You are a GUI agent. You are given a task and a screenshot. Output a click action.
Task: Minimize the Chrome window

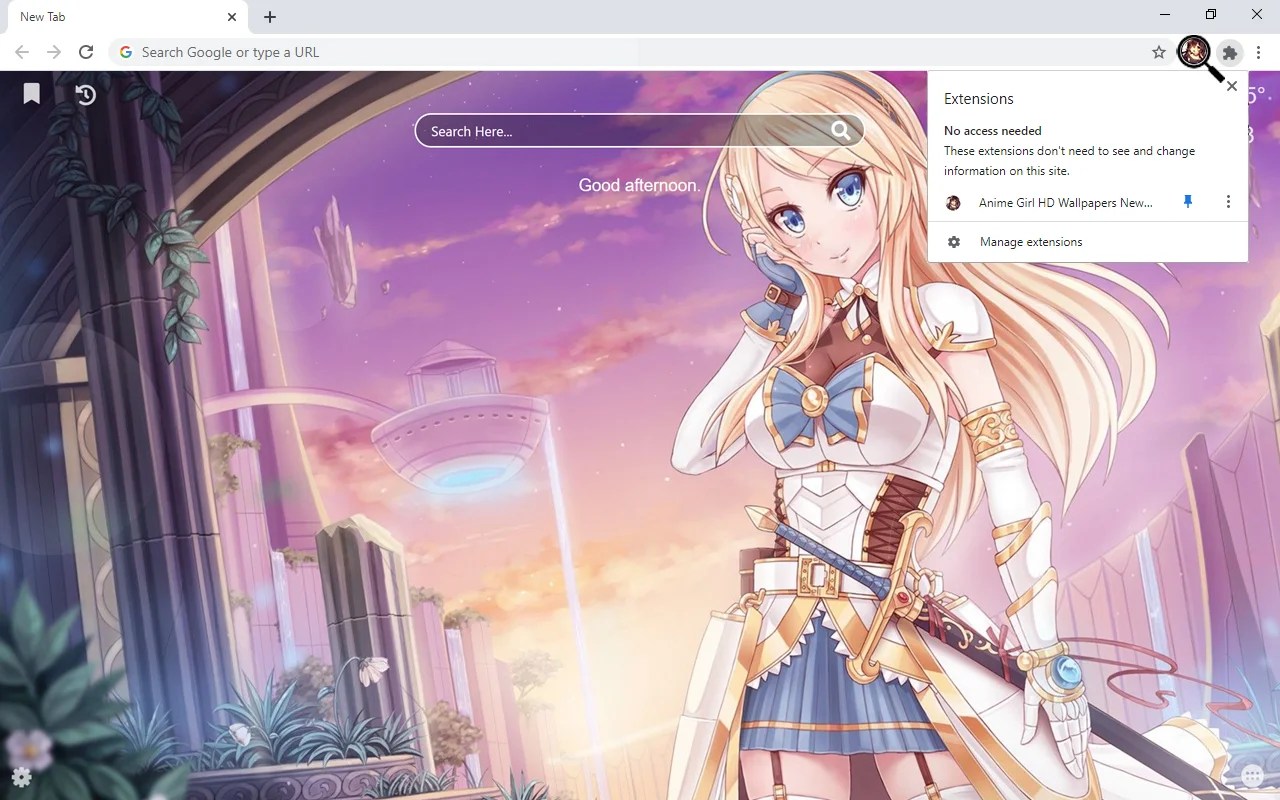click(x=1166, y=15)
